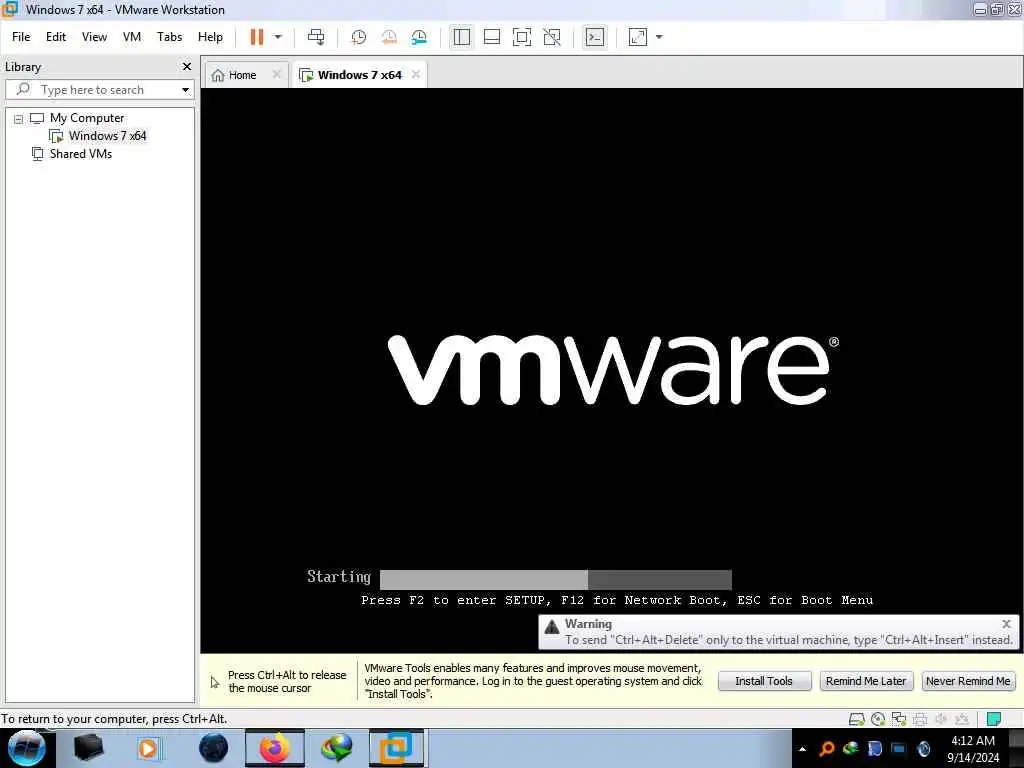This screenshot has width=1024, height=768.
Task: Click the stretch guest display icon
Action: coord(638,37)
